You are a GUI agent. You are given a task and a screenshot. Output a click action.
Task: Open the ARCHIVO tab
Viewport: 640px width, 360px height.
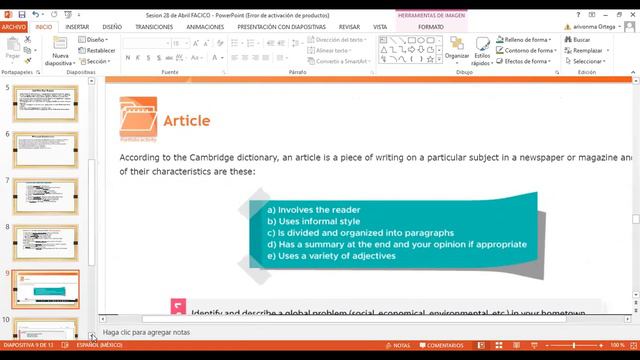pyautogui.click(x=13, y=27)
